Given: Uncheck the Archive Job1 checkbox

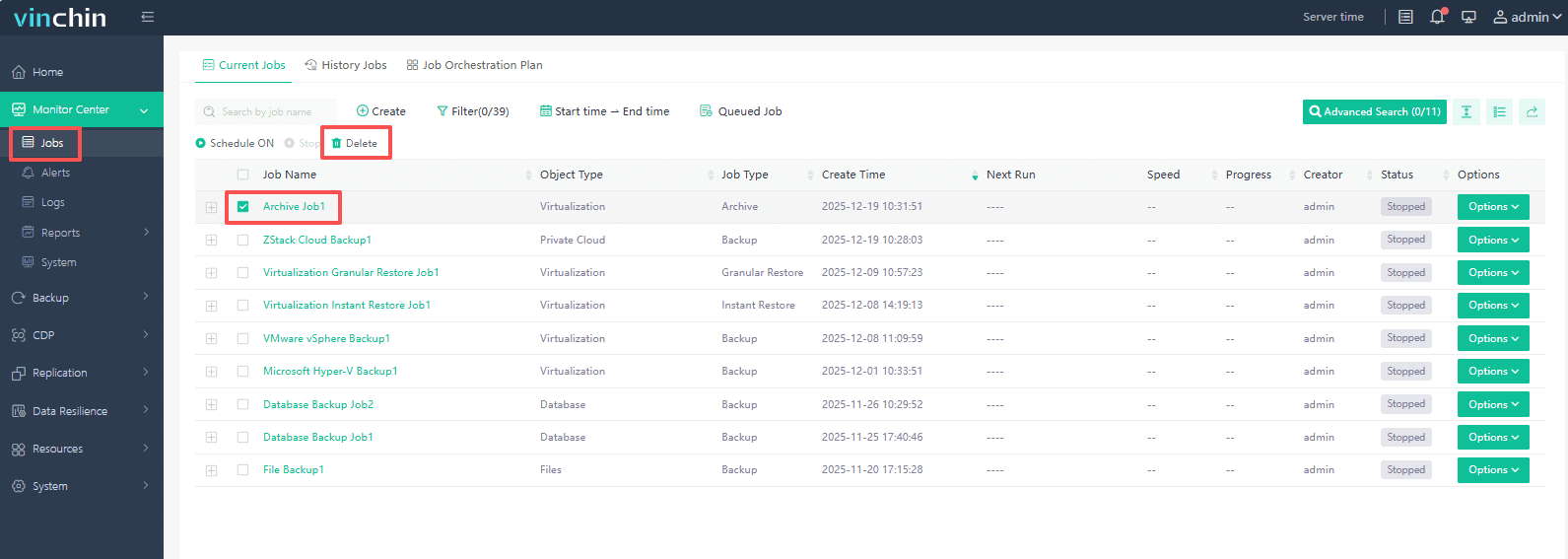Looking at the screenshot, I should point(242,207).
